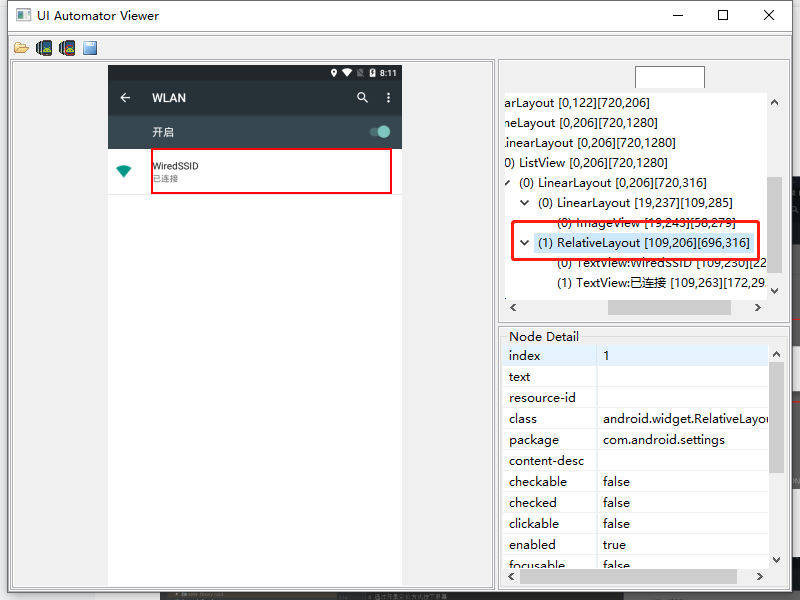Click the green Wi-Fi signal icon beside WiredSSID

coord(123,171)
